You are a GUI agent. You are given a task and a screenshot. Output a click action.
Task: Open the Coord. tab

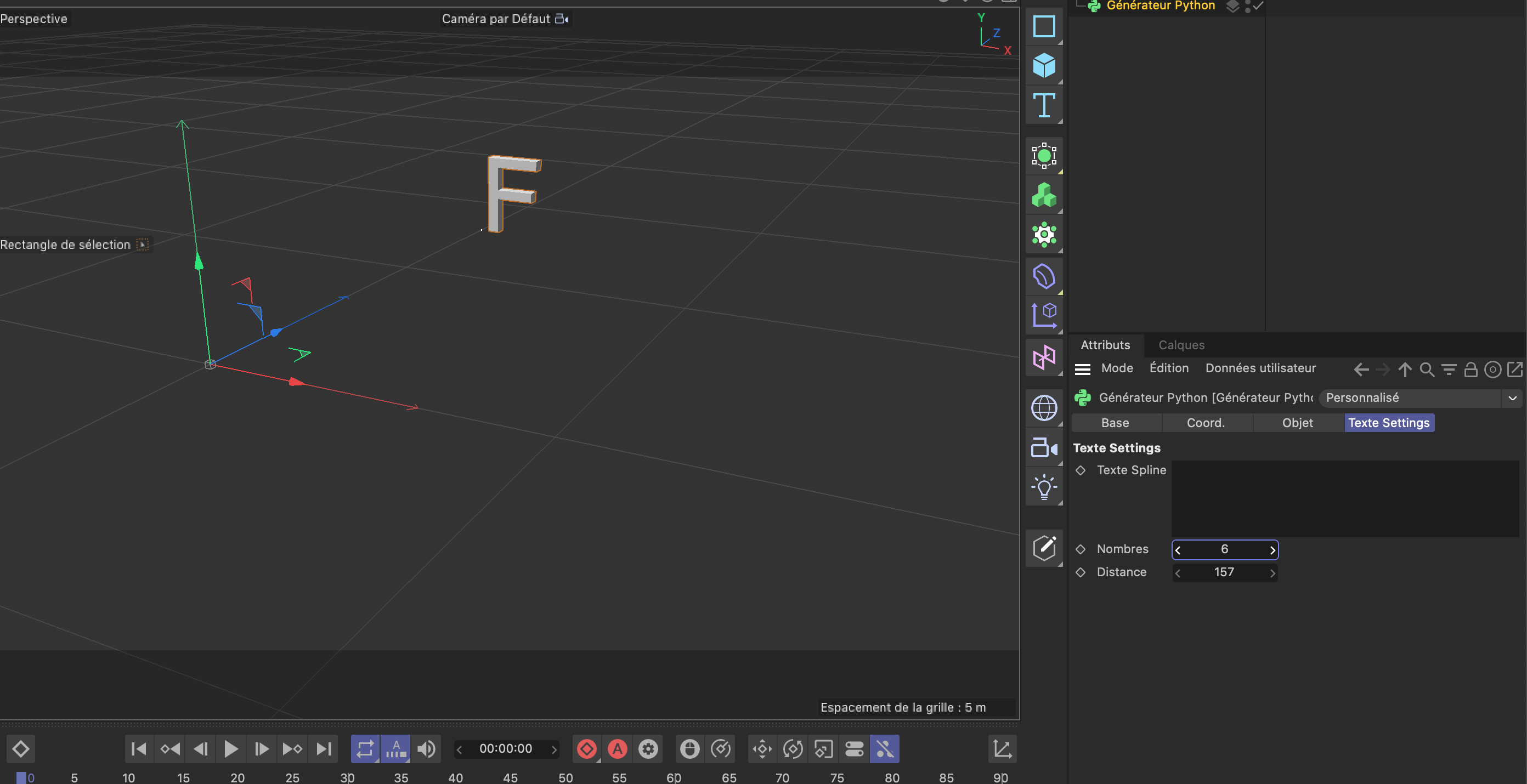click(x=1205, y=423)
